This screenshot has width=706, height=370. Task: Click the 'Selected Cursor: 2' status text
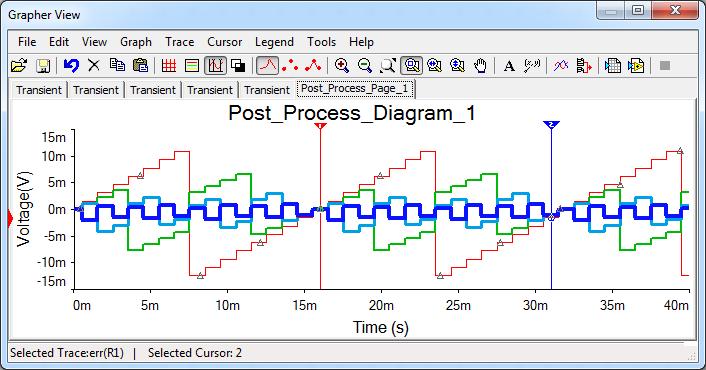[x=195, y=352]
